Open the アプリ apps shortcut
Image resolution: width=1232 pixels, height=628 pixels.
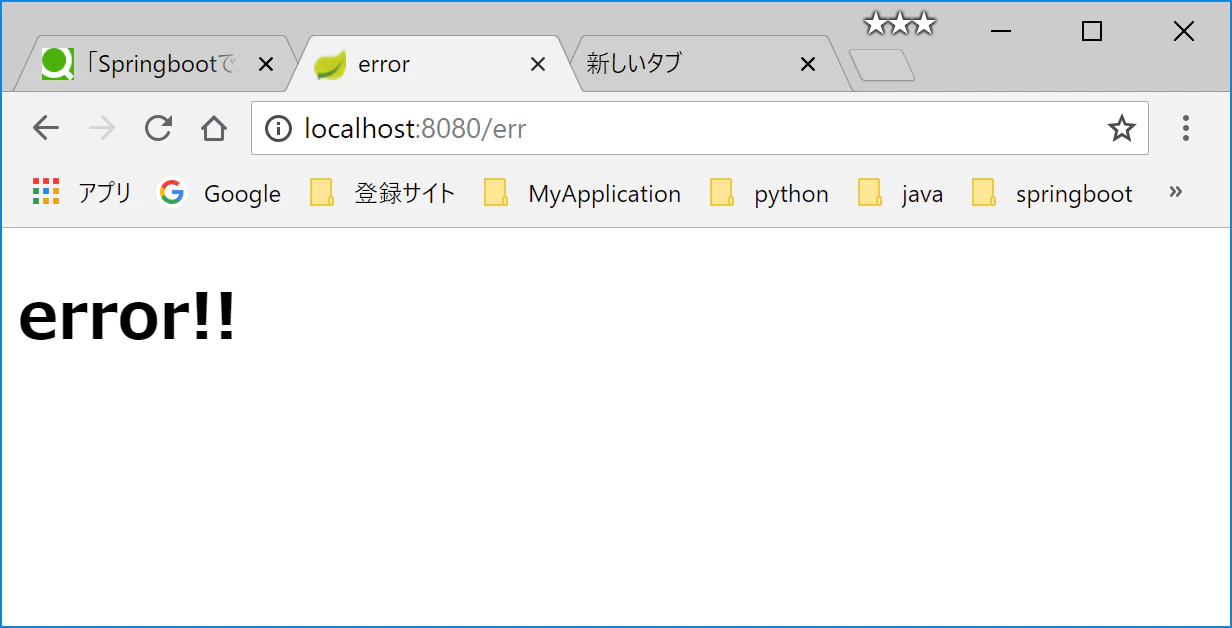pyautogui.click(x=82, y=193)
